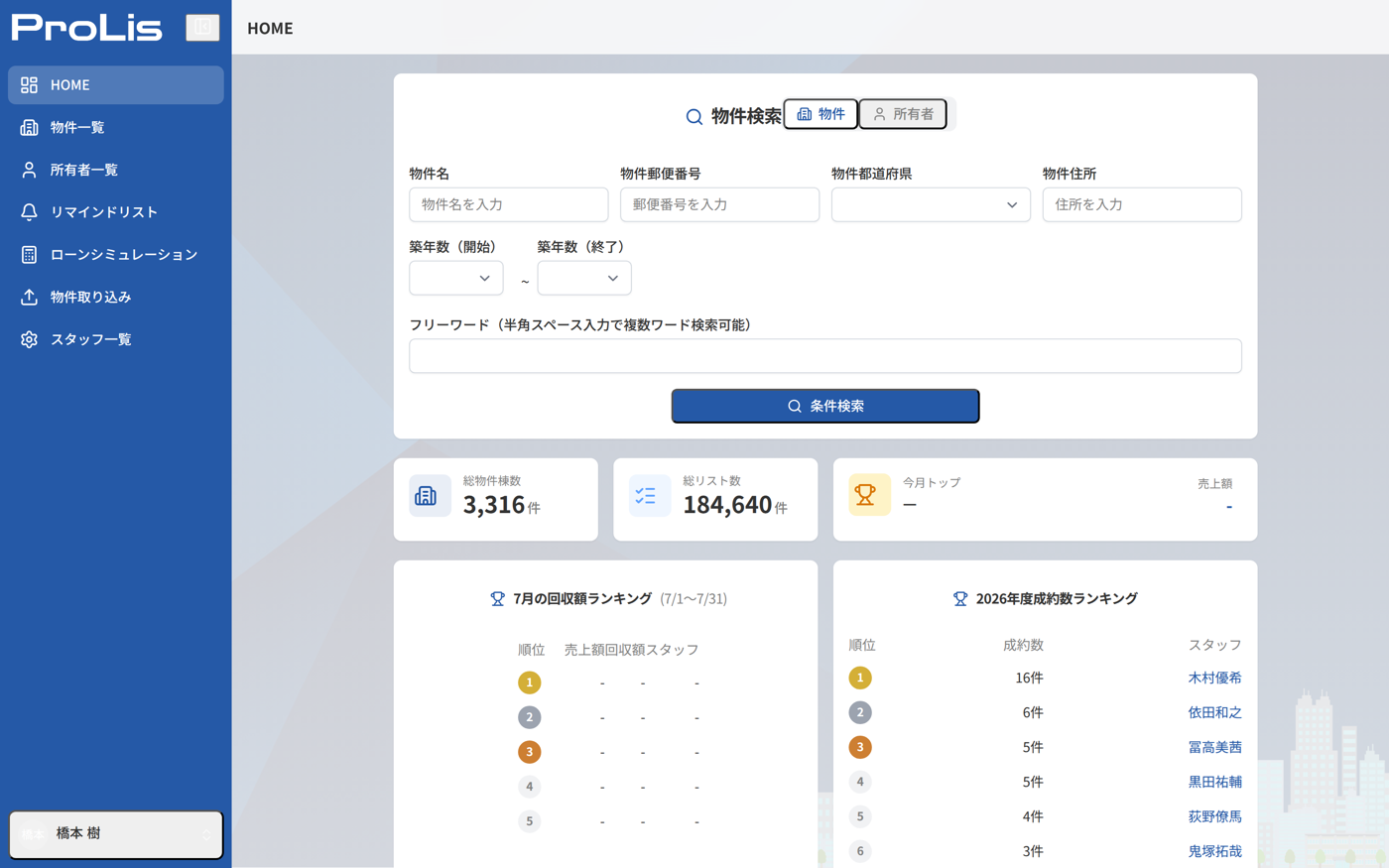Image resolution: width=1389 pixels, height=868 pixels.
Task: Click person icon beside 所有者一覧
Action: 29,171
